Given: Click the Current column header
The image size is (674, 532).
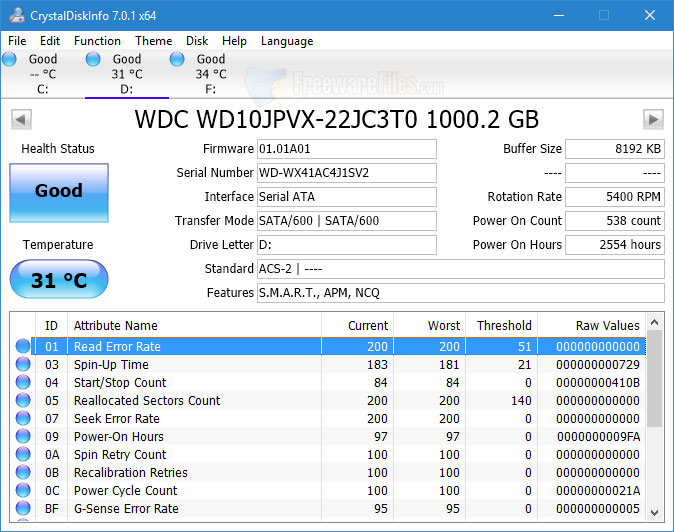Looking at the screenshot, I should tap(357, 325).
